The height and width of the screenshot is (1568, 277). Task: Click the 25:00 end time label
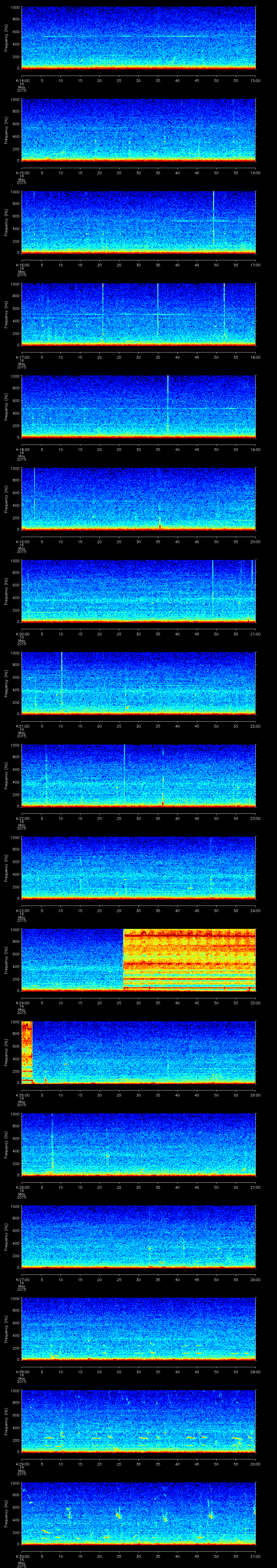(x=256, y=1003)
